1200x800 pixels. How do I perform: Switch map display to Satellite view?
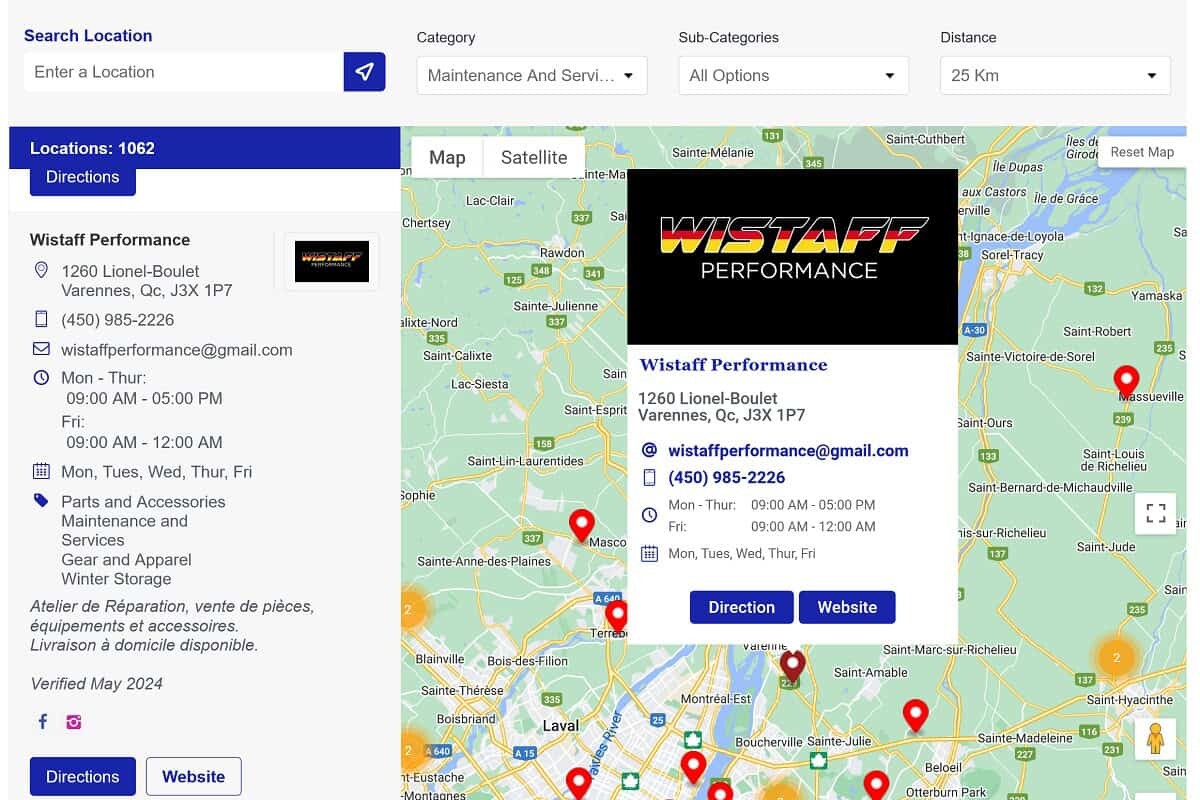tap(533, 157)
